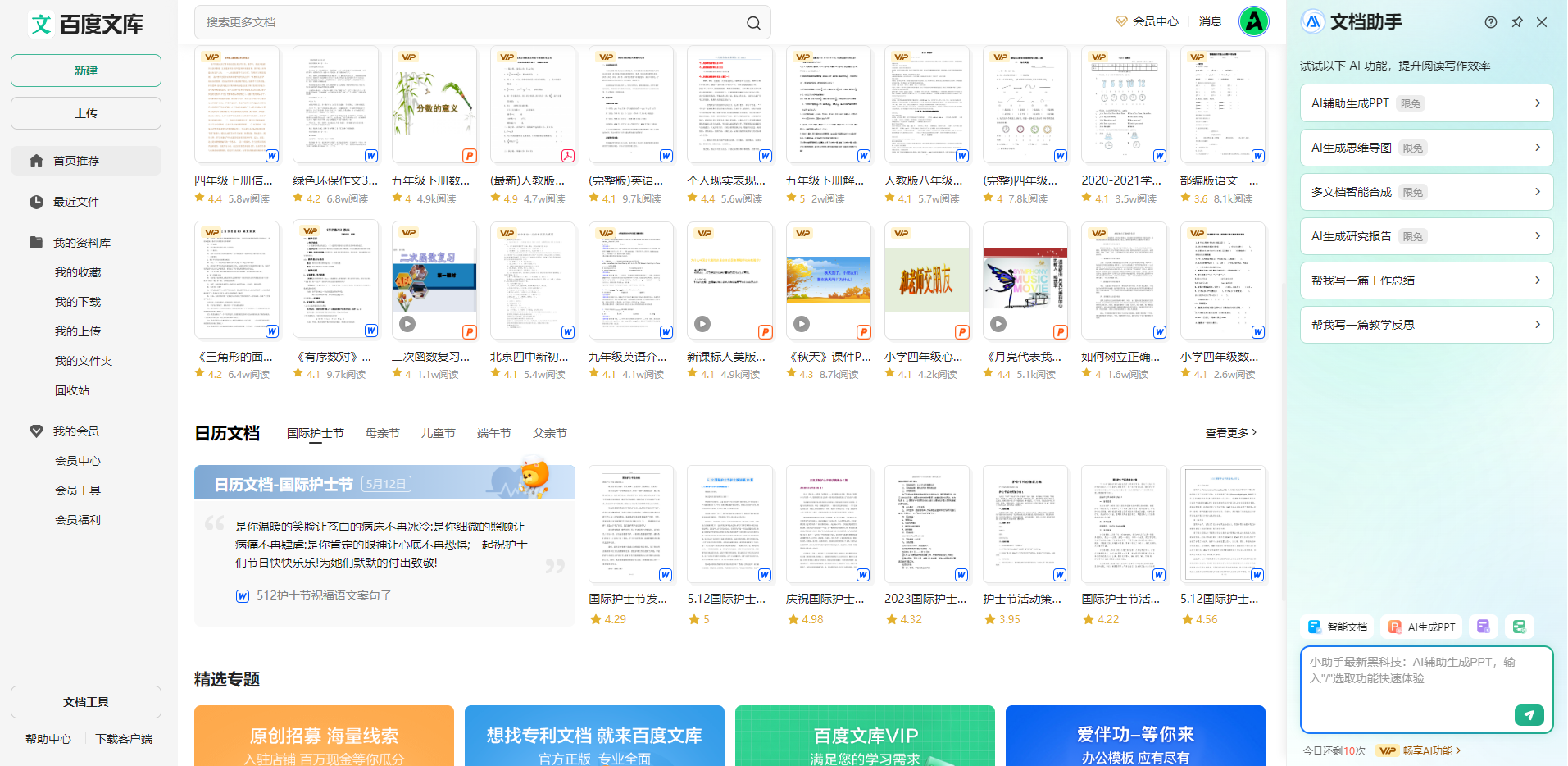Expand AI辅助生成PPT option

[x=1537, y=103]
